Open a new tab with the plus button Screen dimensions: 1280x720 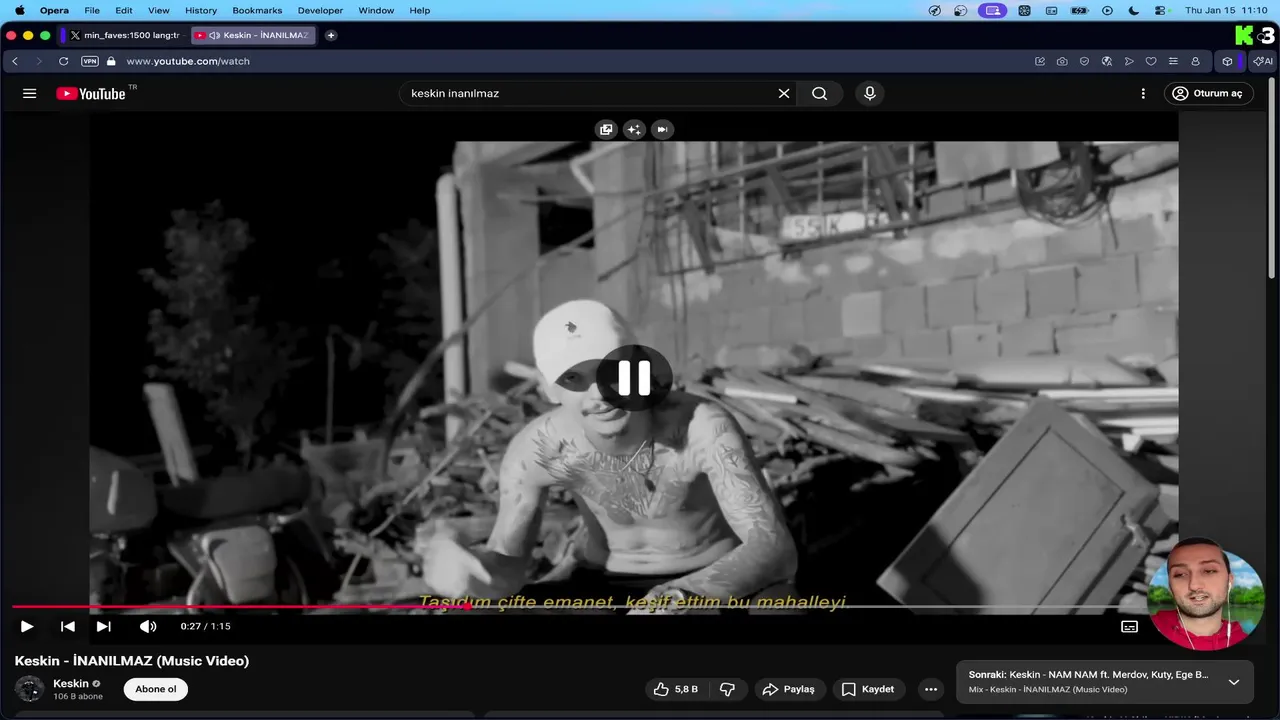331,35
